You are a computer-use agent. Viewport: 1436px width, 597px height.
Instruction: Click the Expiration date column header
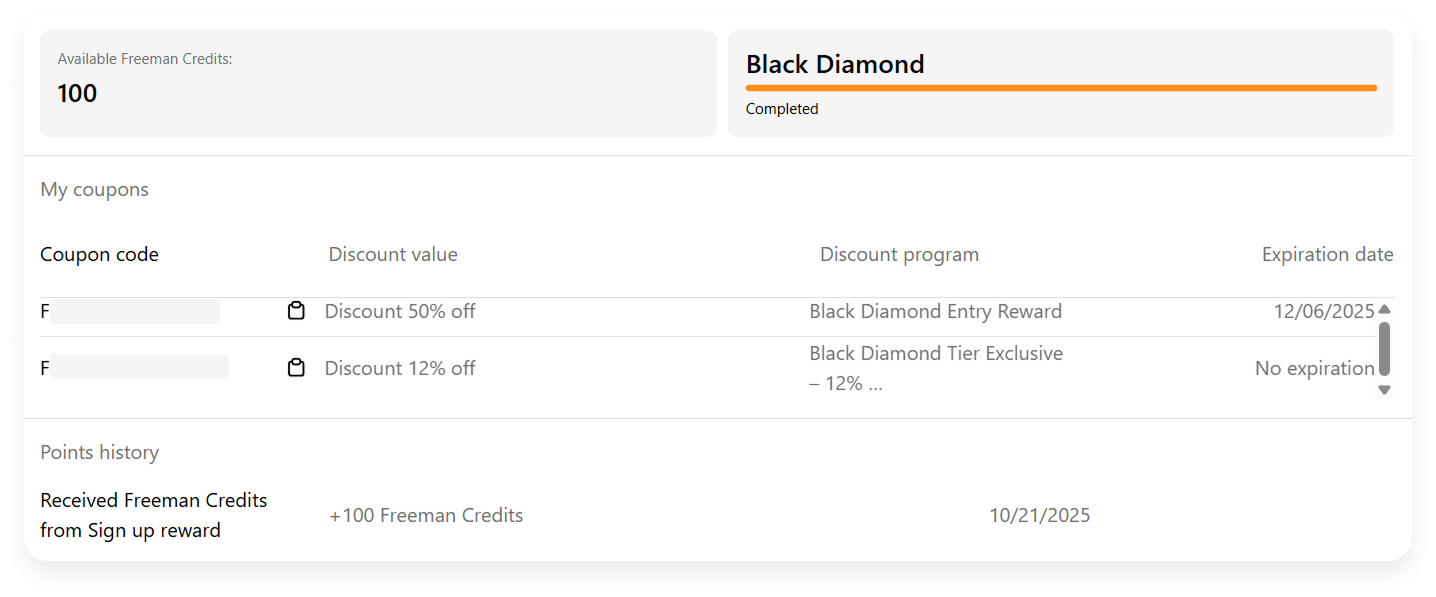tap(1327, 254)
